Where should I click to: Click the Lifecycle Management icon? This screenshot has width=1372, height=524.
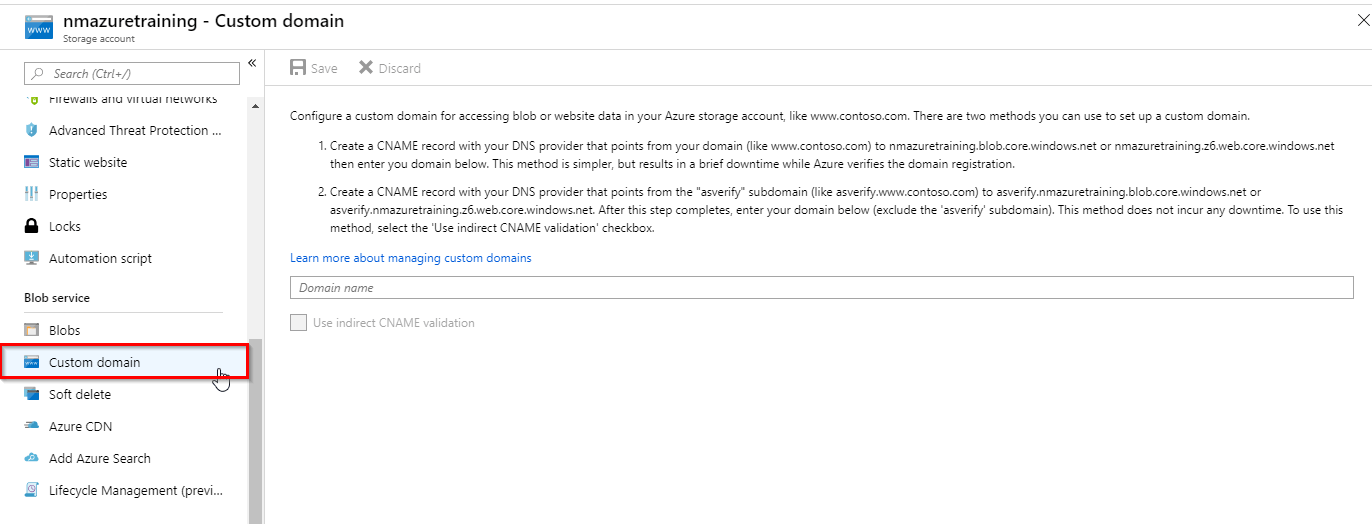click(x=31, y=490)
